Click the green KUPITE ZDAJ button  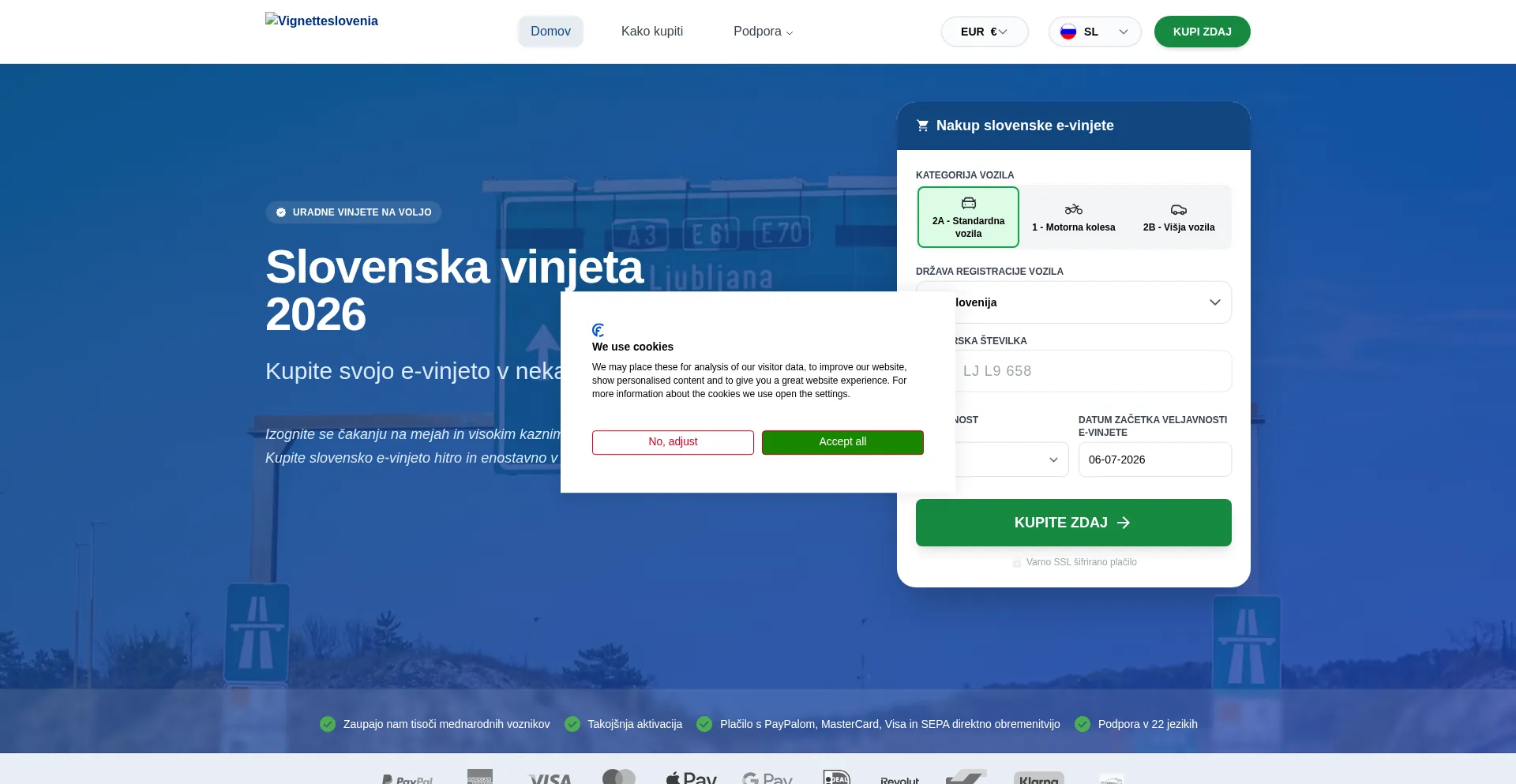pos(1074,523)
